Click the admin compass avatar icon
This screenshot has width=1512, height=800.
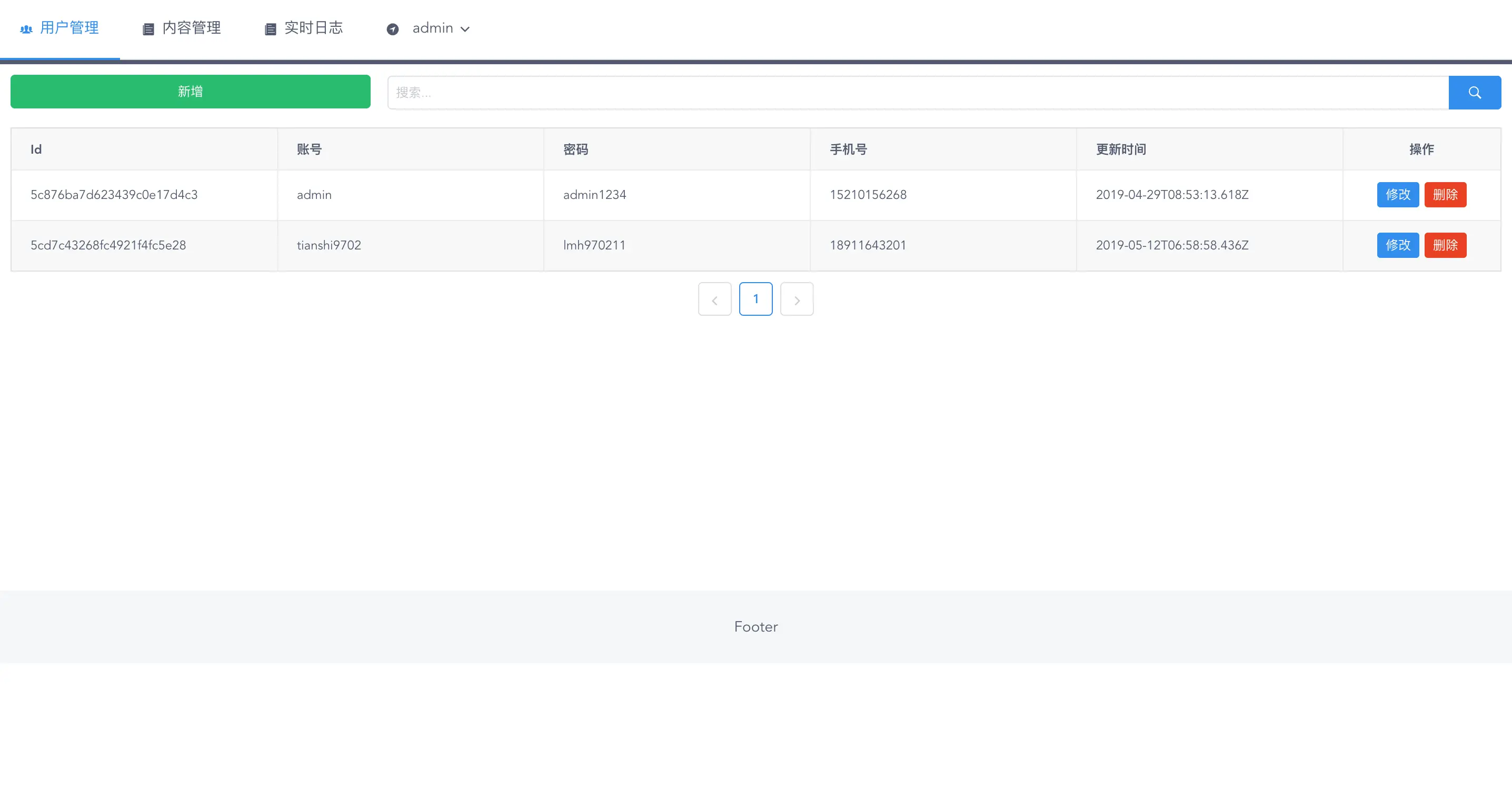(393, 29)
